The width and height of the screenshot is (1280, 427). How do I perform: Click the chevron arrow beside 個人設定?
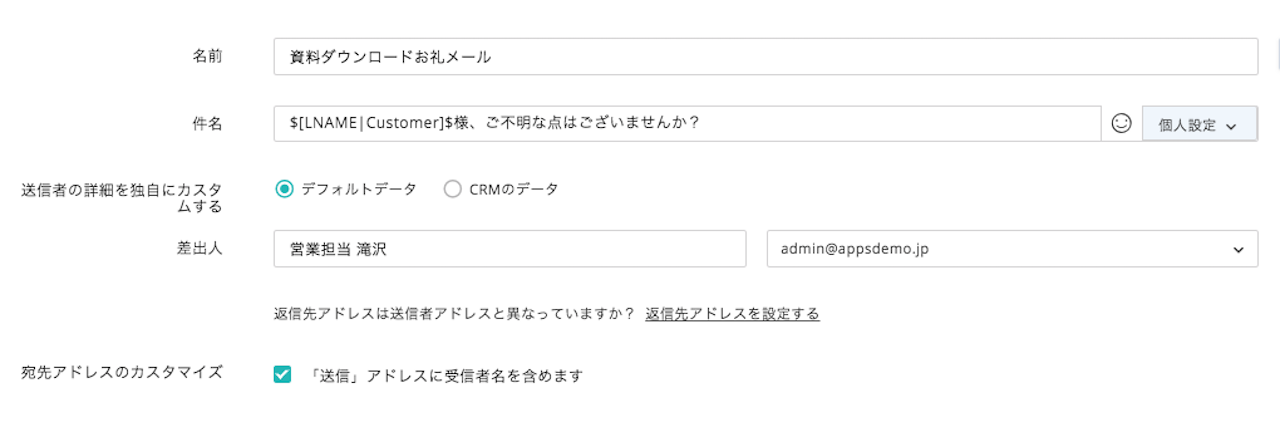[1231, 126]
